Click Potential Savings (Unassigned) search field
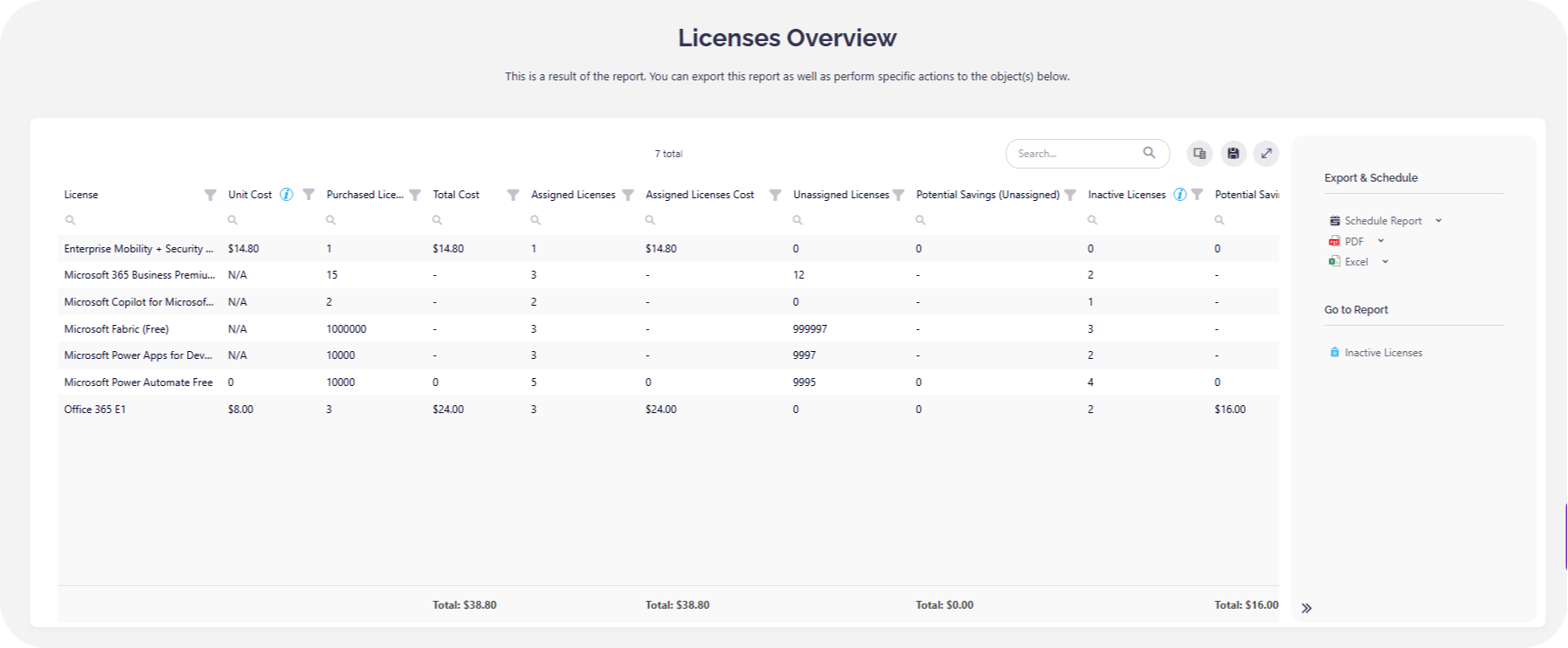The width and height of the screenshot is (1568, 648). click(996, 220)
